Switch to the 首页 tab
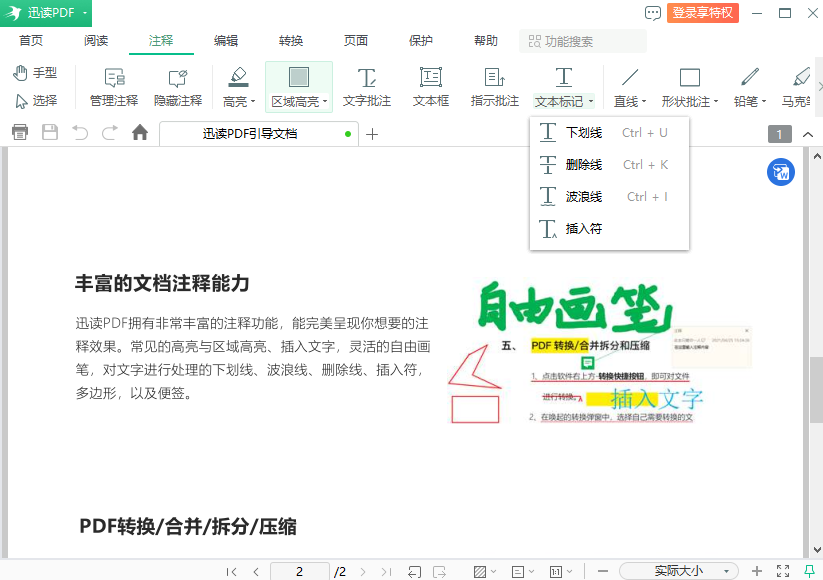This screenshot has height=580, width=823. click(x=31, y=40)
